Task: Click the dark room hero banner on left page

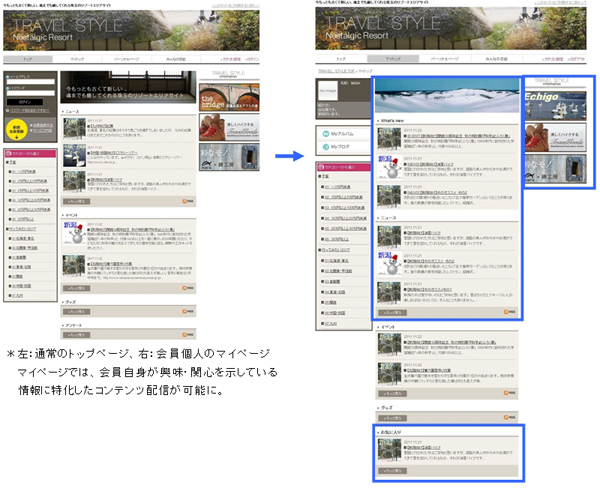Action: [x=128, y=87]
